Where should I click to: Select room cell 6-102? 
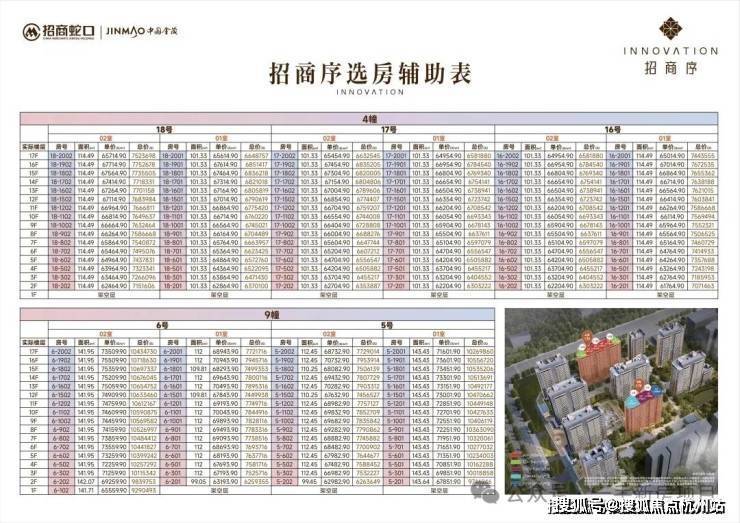tap(61, 491)
